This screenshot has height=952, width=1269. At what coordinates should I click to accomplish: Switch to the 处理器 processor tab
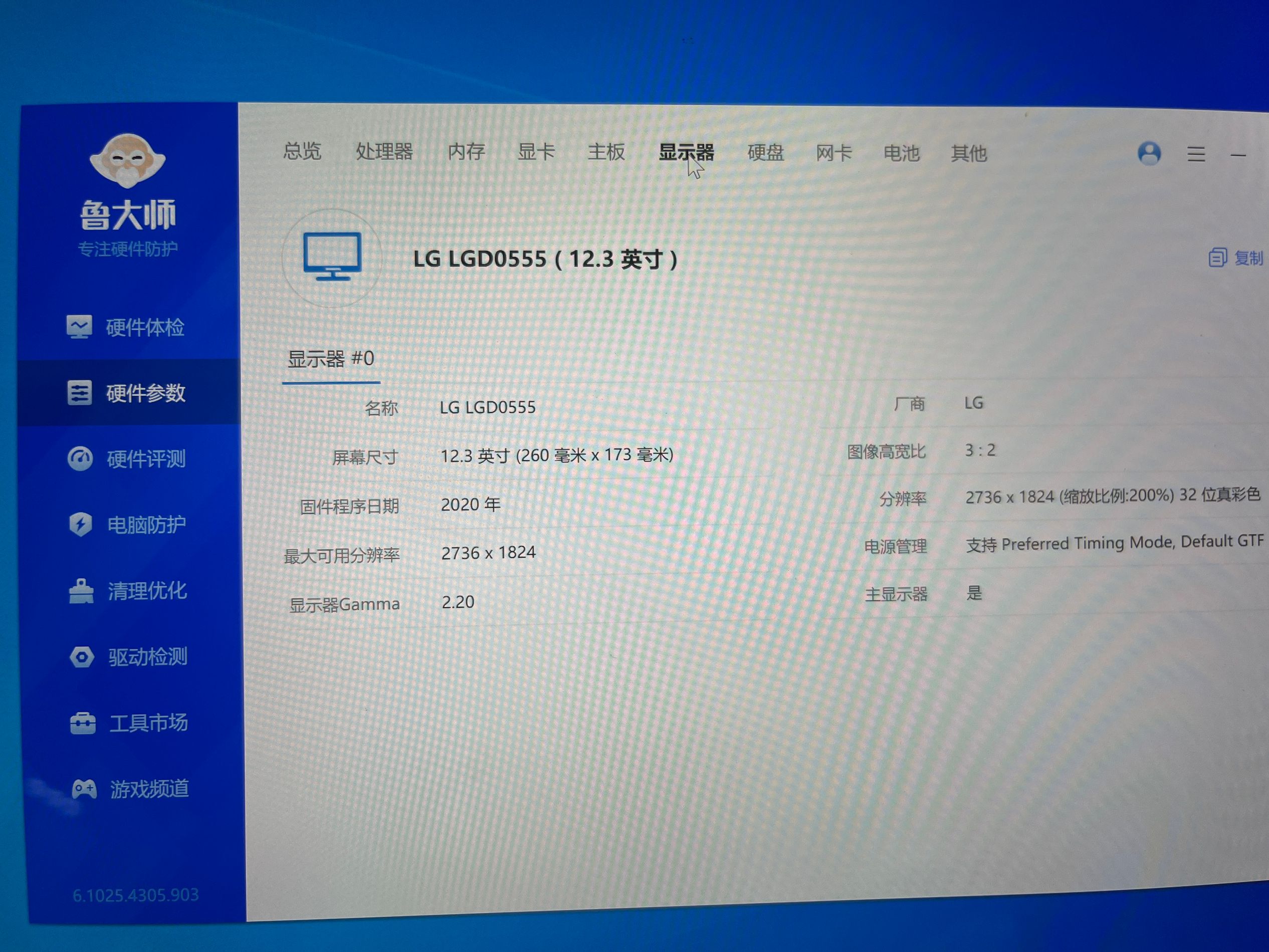click(x=384, y=151)
